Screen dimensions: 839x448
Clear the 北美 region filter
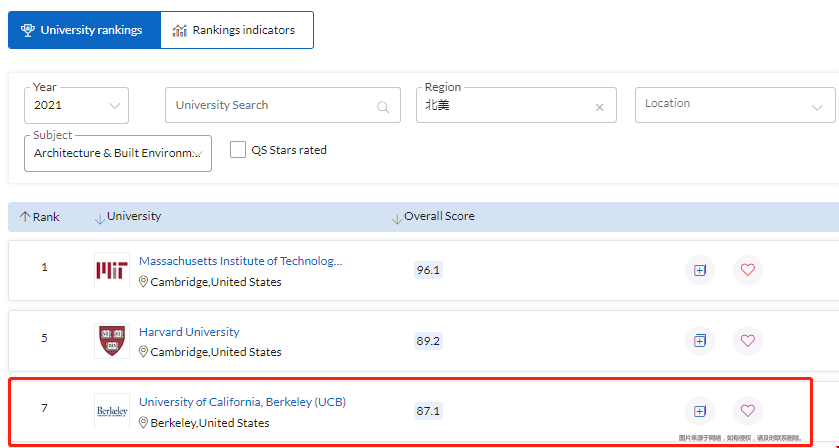pyautogui.click(x=600, y=108)
